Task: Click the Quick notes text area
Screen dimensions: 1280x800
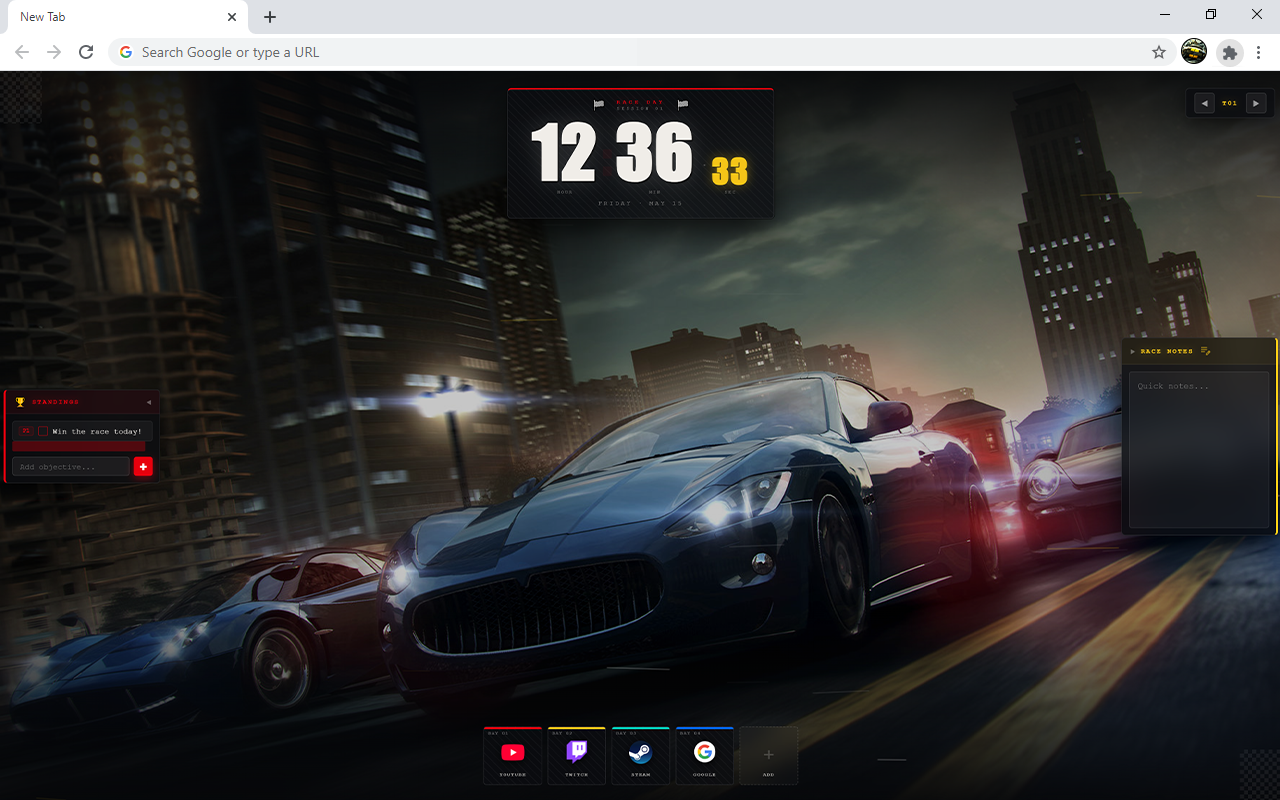Action: point(1199,449)
